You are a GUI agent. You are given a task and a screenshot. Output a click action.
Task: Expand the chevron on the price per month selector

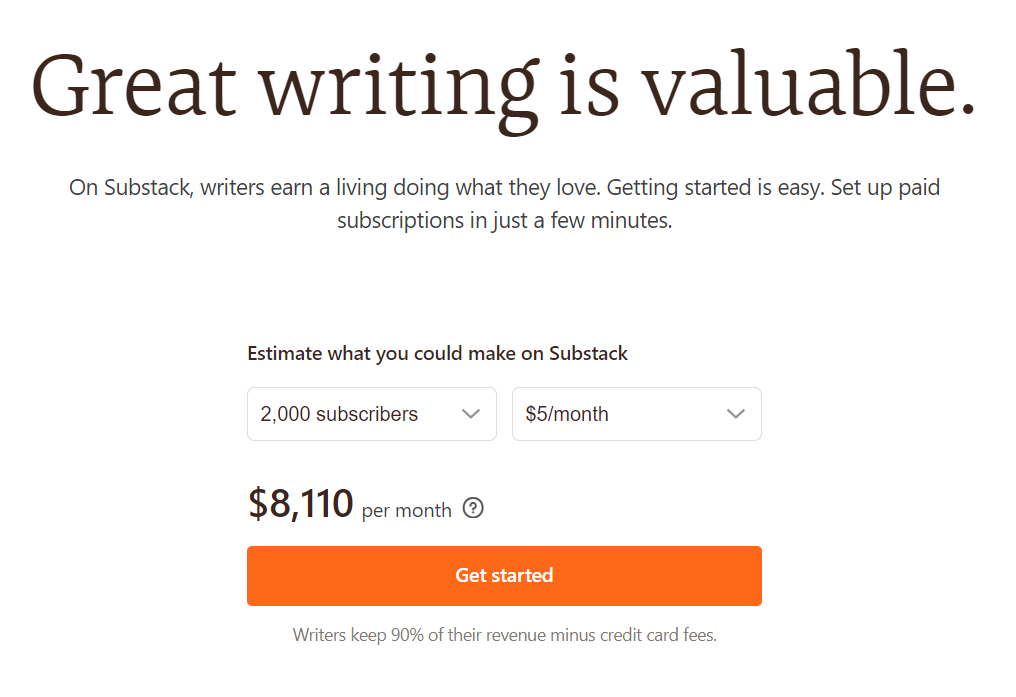736,413
